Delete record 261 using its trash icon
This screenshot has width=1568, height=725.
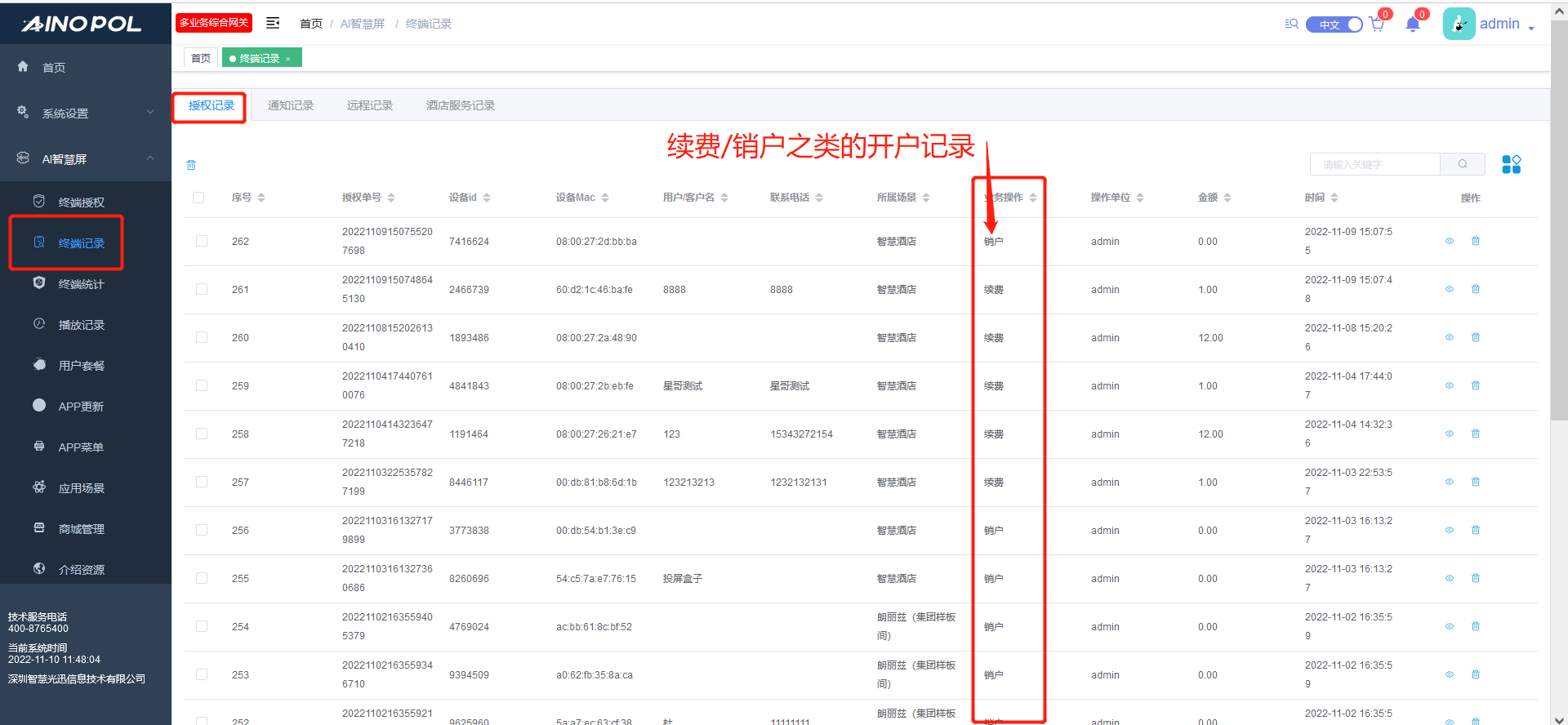(x=1476, y=289)
